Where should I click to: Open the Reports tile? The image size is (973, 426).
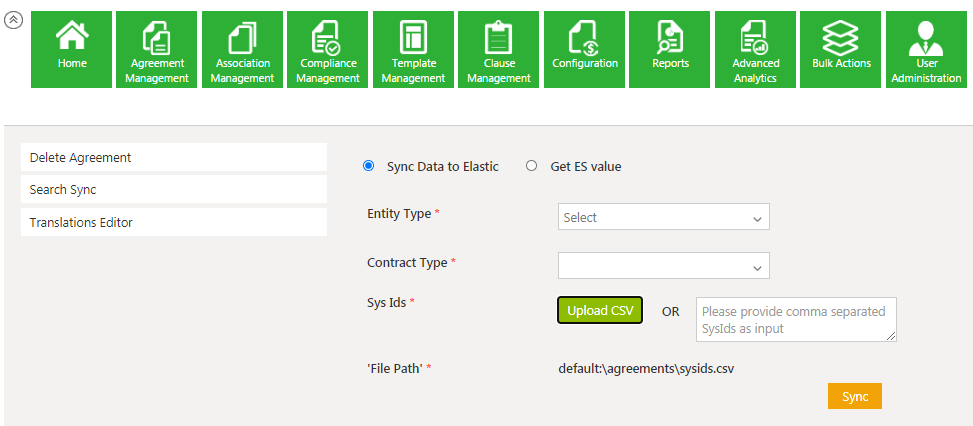coord(670,49)
